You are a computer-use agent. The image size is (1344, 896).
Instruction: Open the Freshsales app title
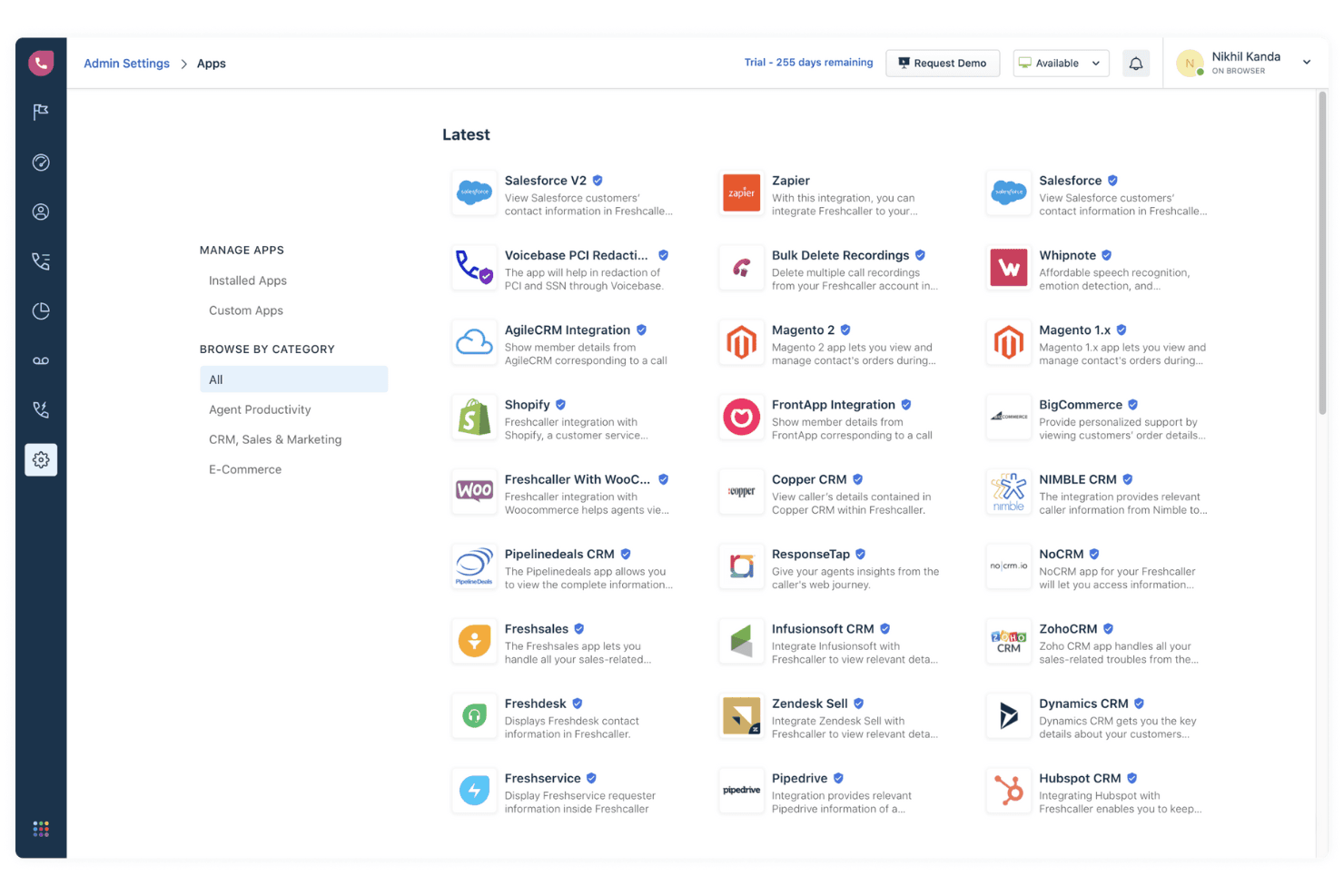click(537, 629)
